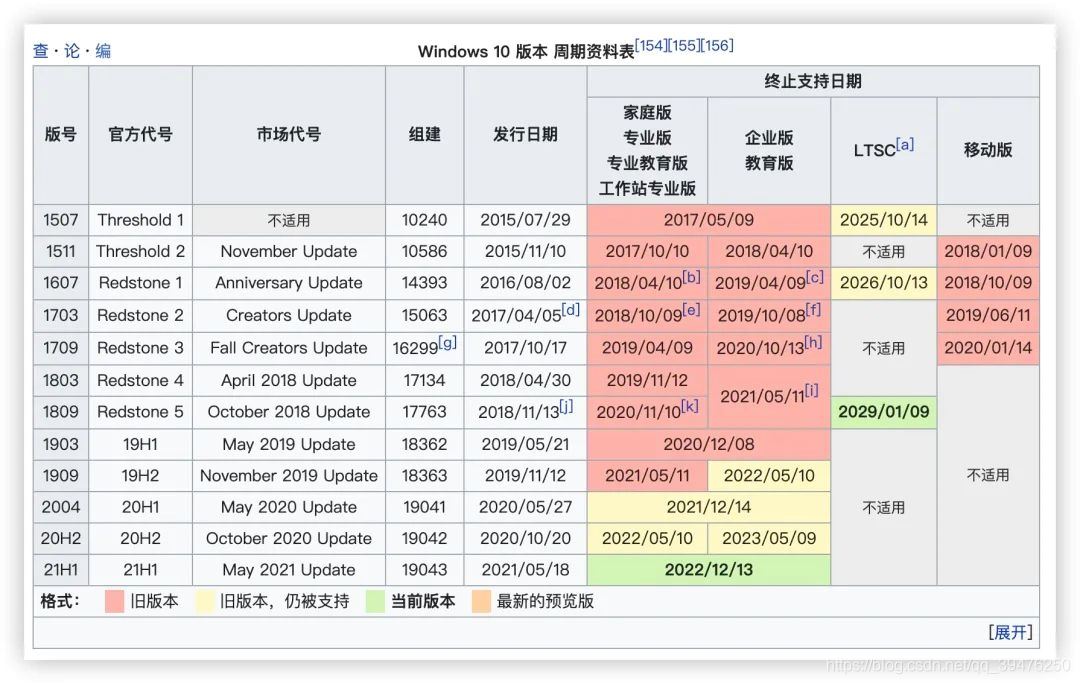Viewport: 1080px width, 684px height.
Task: Click the Threshold 1 codename cell
Action: coord(141,220)
